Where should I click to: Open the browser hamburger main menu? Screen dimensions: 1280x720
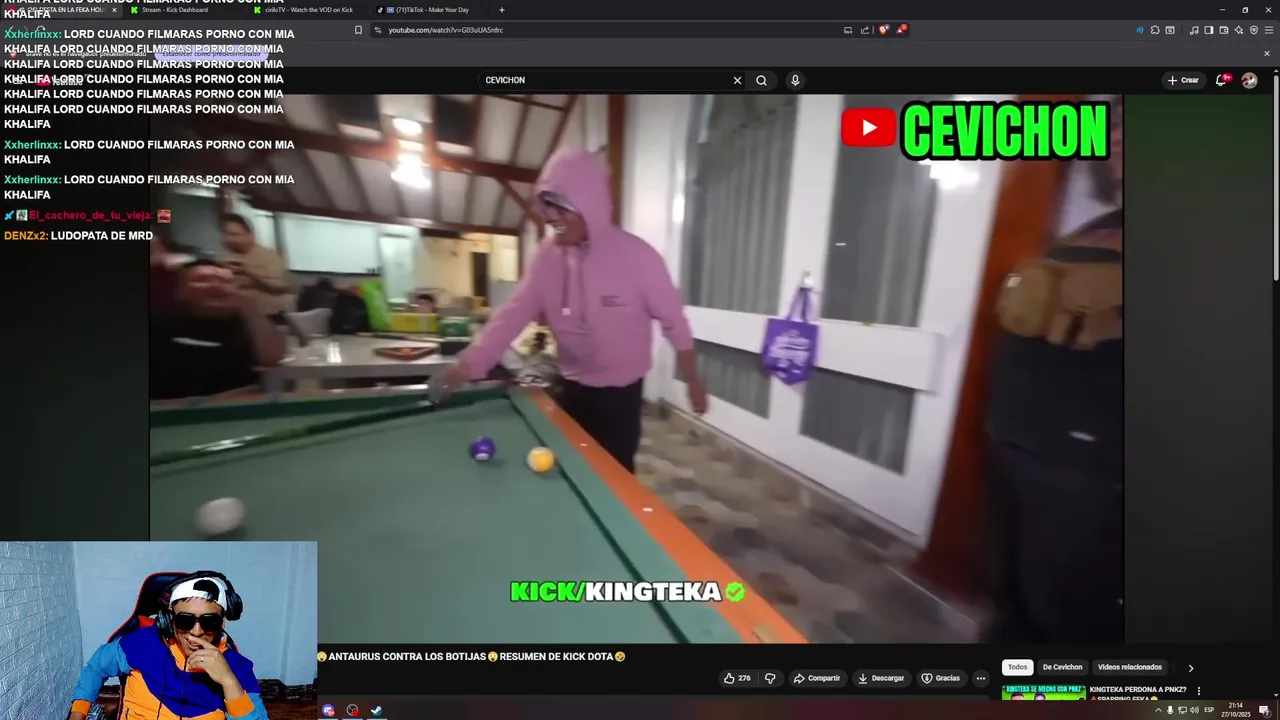pyautogui.click(x=1268, y=30)
